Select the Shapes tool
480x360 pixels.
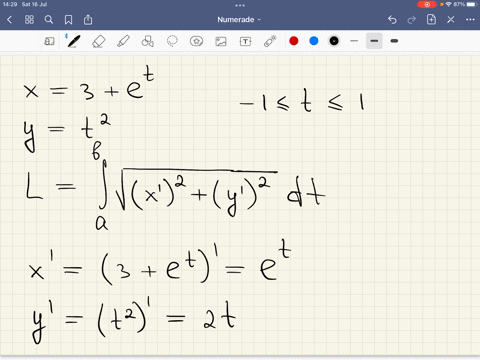pyautogui.click(x=148, y=41)
